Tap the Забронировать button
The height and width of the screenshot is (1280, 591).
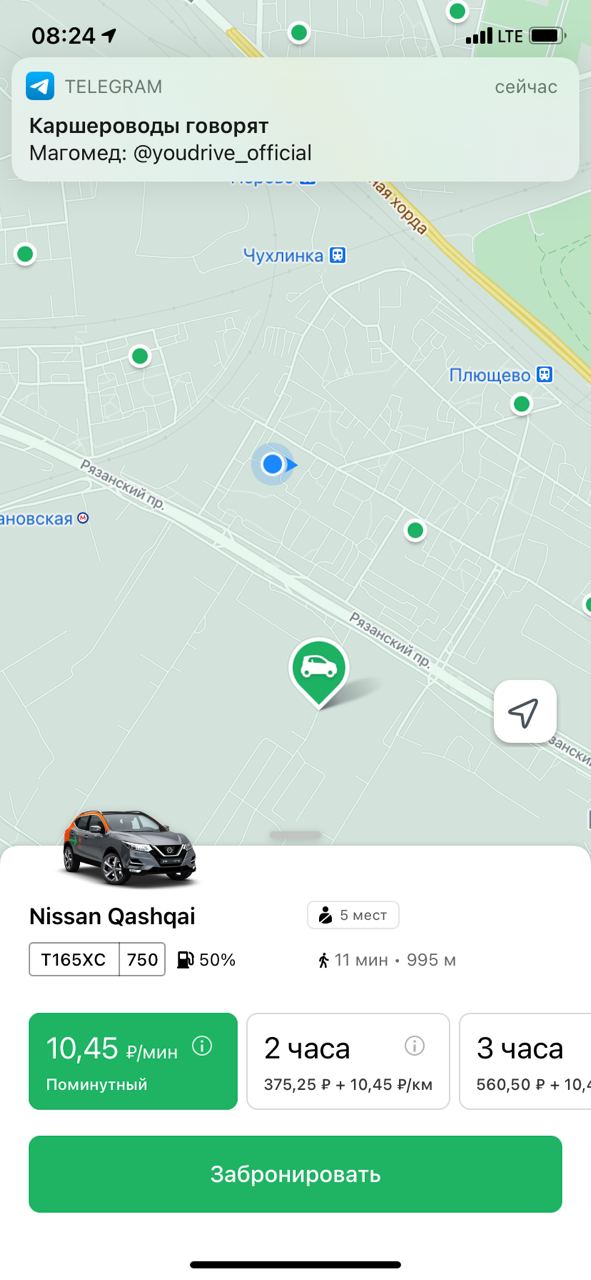(x=295, y=1174)
